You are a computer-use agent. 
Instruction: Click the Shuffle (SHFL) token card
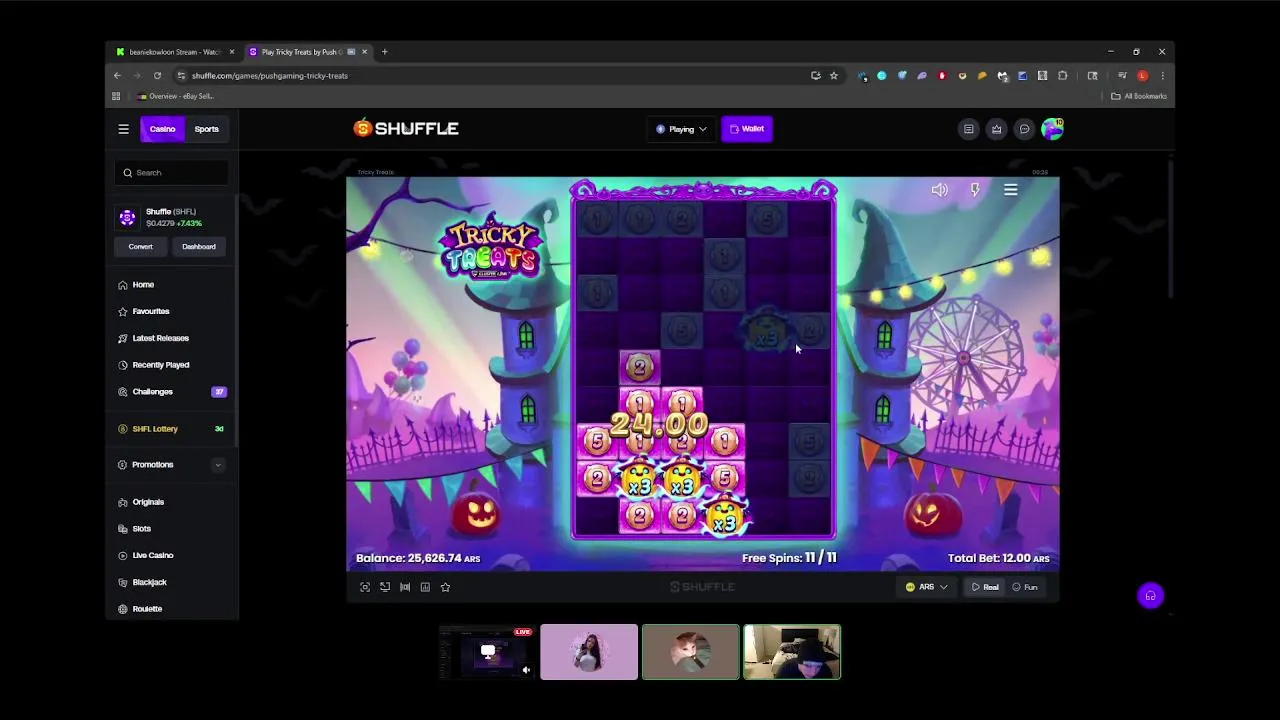tap(171, 217)
